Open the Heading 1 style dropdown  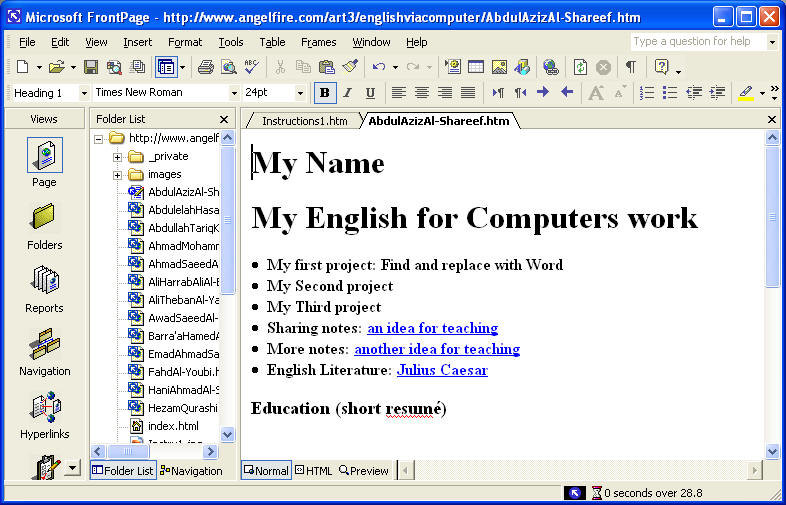[79, 93]
